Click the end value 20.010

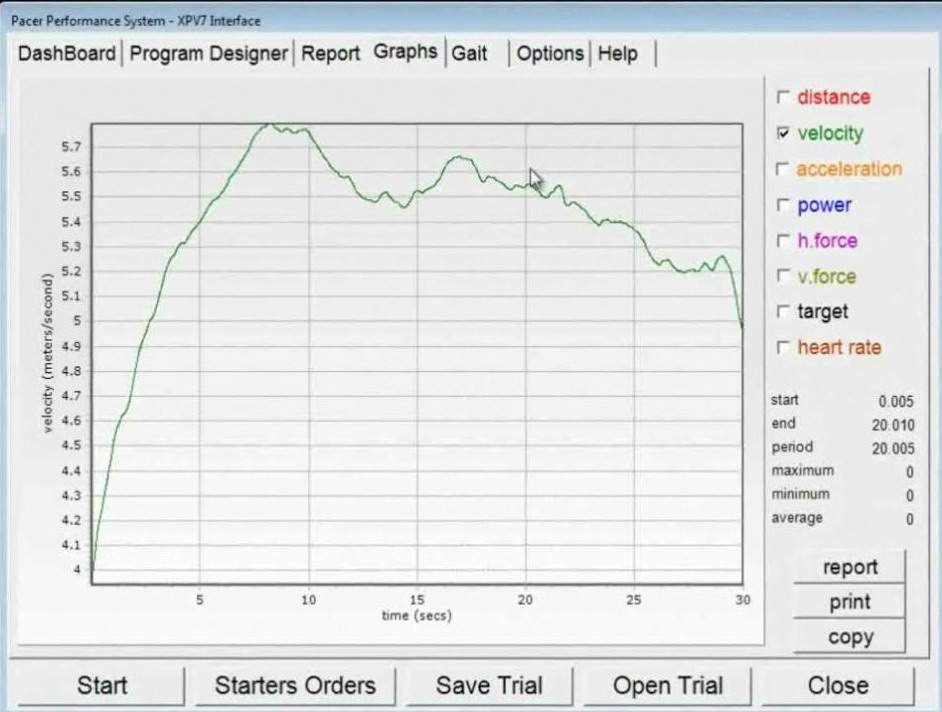893,425
